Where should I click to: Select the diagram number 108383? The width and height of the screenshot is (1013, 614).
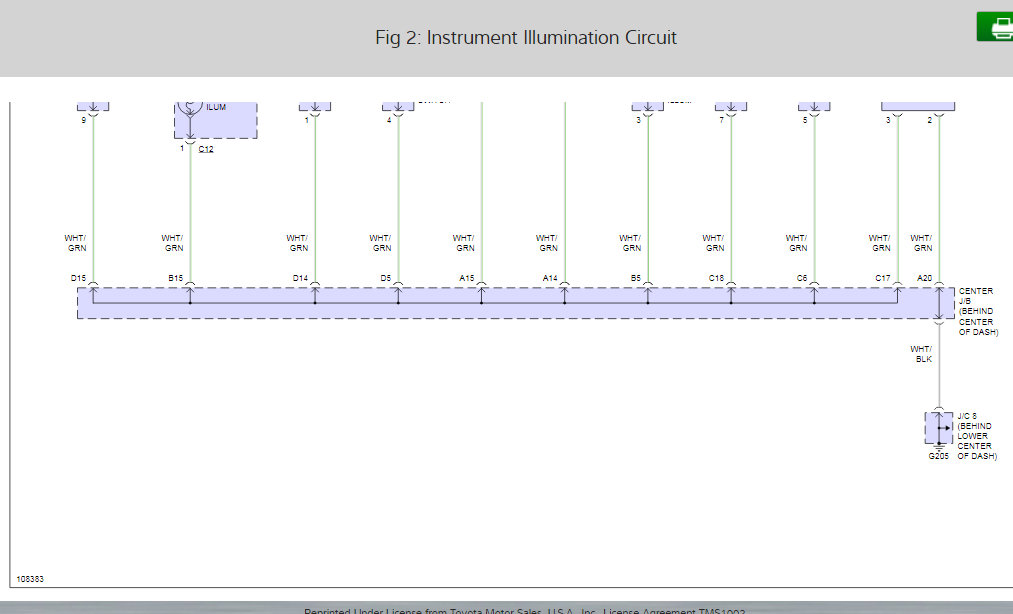pos(30,579)
